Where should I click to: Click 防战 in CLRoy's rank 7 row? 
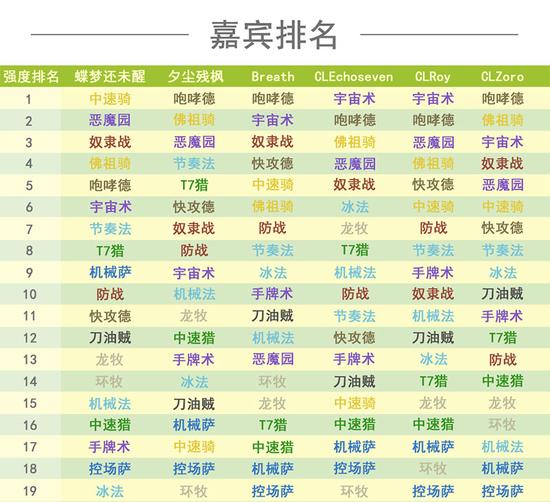[433, 228]
